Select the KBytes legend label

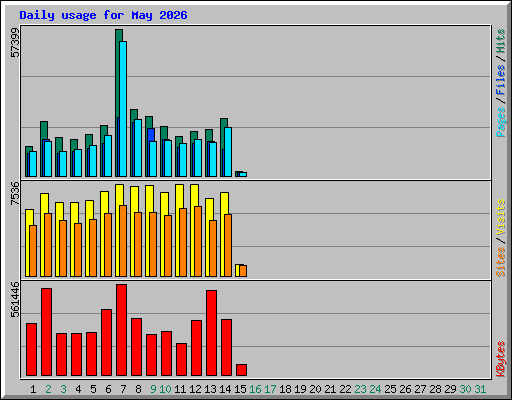500,359
